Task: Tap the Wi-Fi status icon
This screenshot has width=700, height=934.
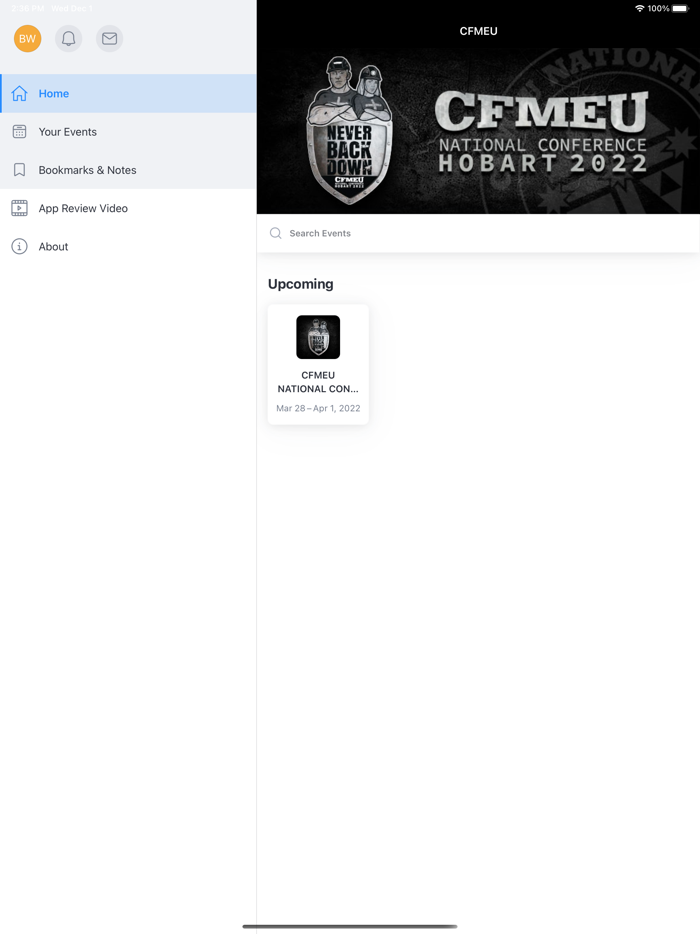Action: pyautogui.click(x=639, y=8)
